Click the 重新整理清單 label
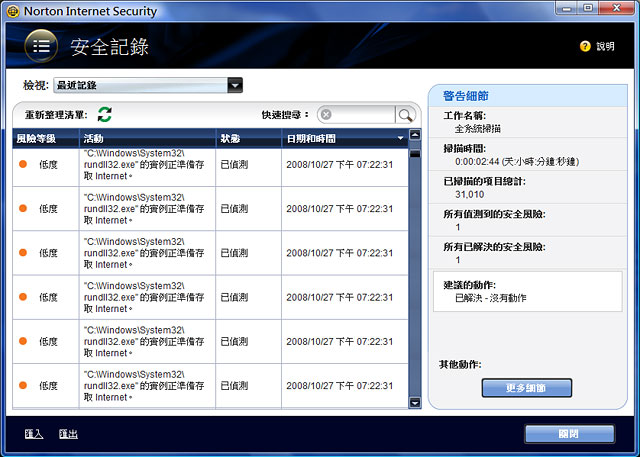This screenshot has height=457, width=640. (56, 115)
